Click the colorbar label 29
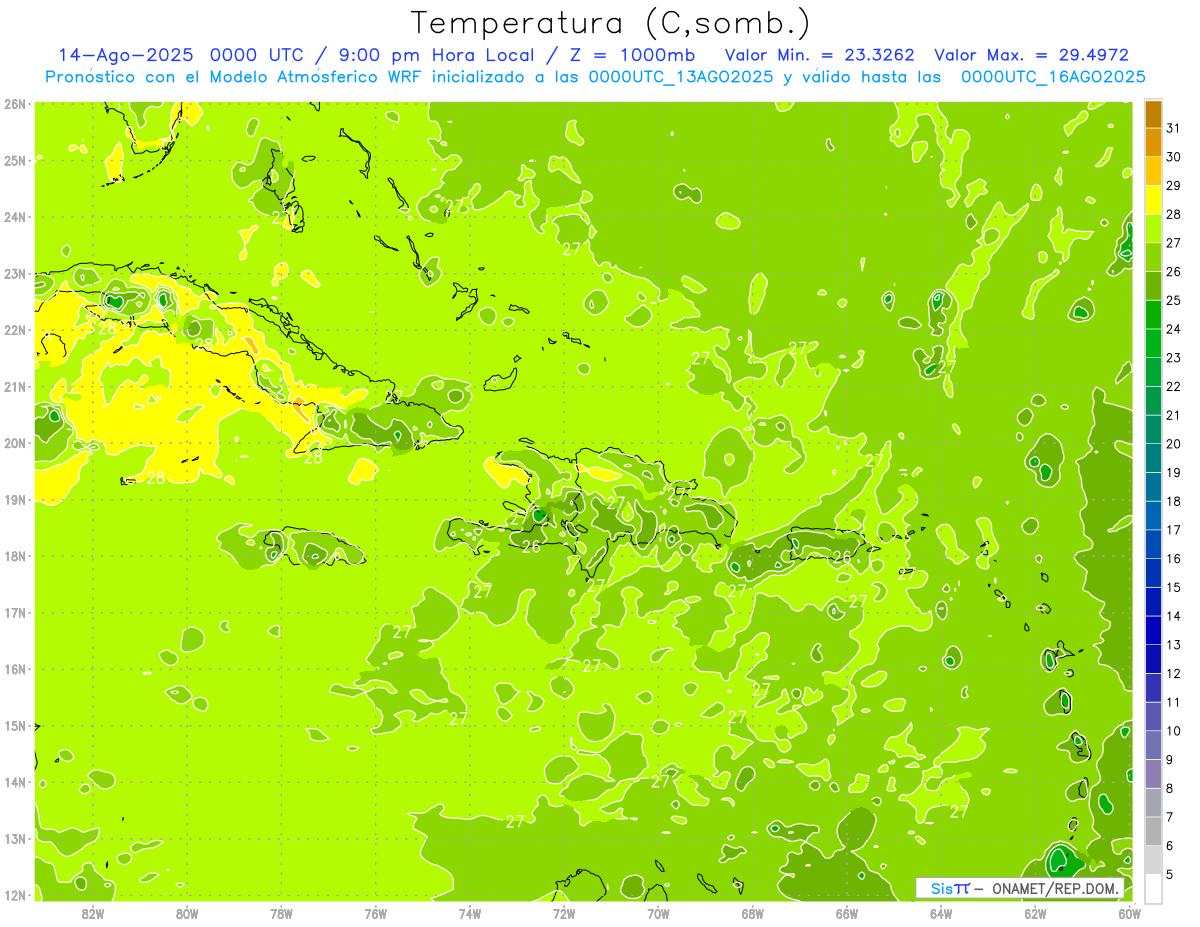Image resolution: width=1200 pixels, height=927 pixels. (1174, 186)
